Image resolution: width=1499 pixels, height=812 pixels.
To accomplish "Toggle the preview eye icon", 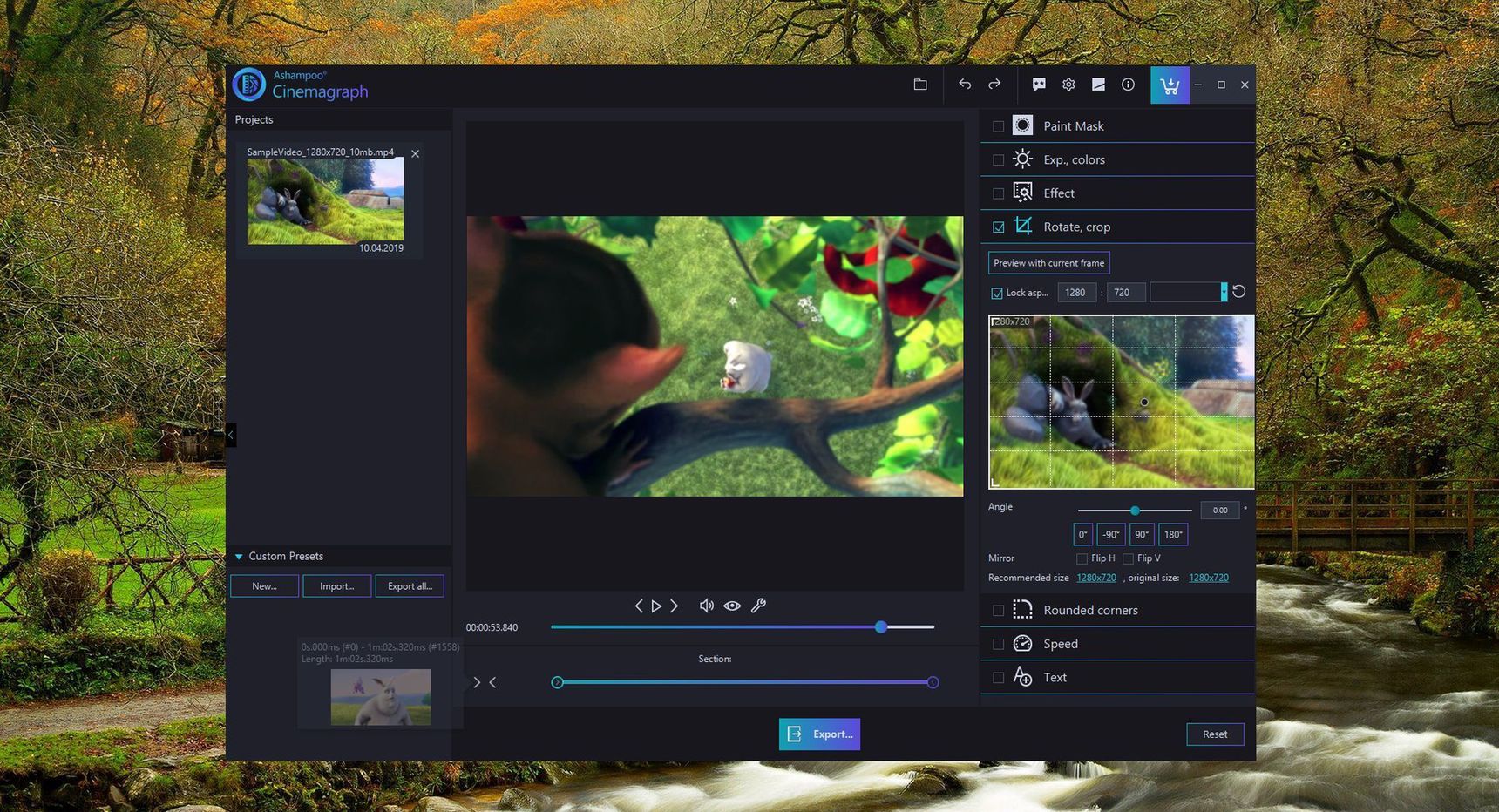I will tap(732, 606).
